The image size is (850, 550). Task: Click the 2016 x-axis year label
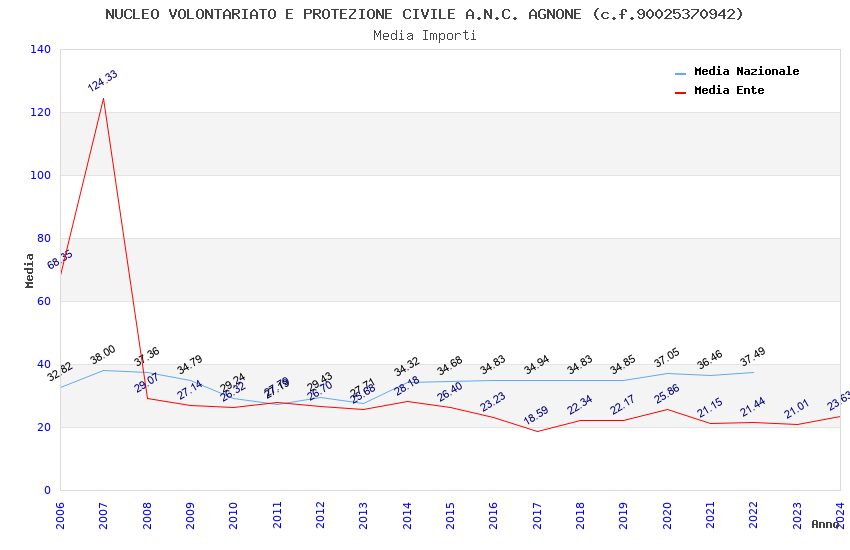tap(493, 515)
